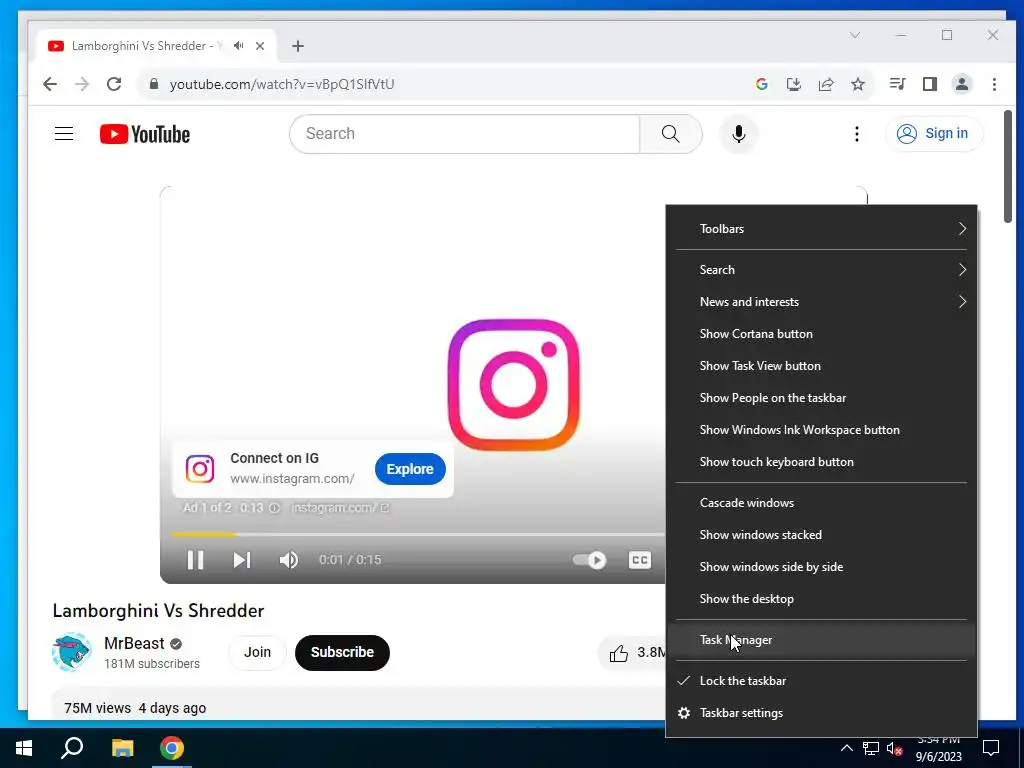Open the media controls icon in Chrome toolbar
This screenshot has width=1024, height=768.
coord(897,84)
